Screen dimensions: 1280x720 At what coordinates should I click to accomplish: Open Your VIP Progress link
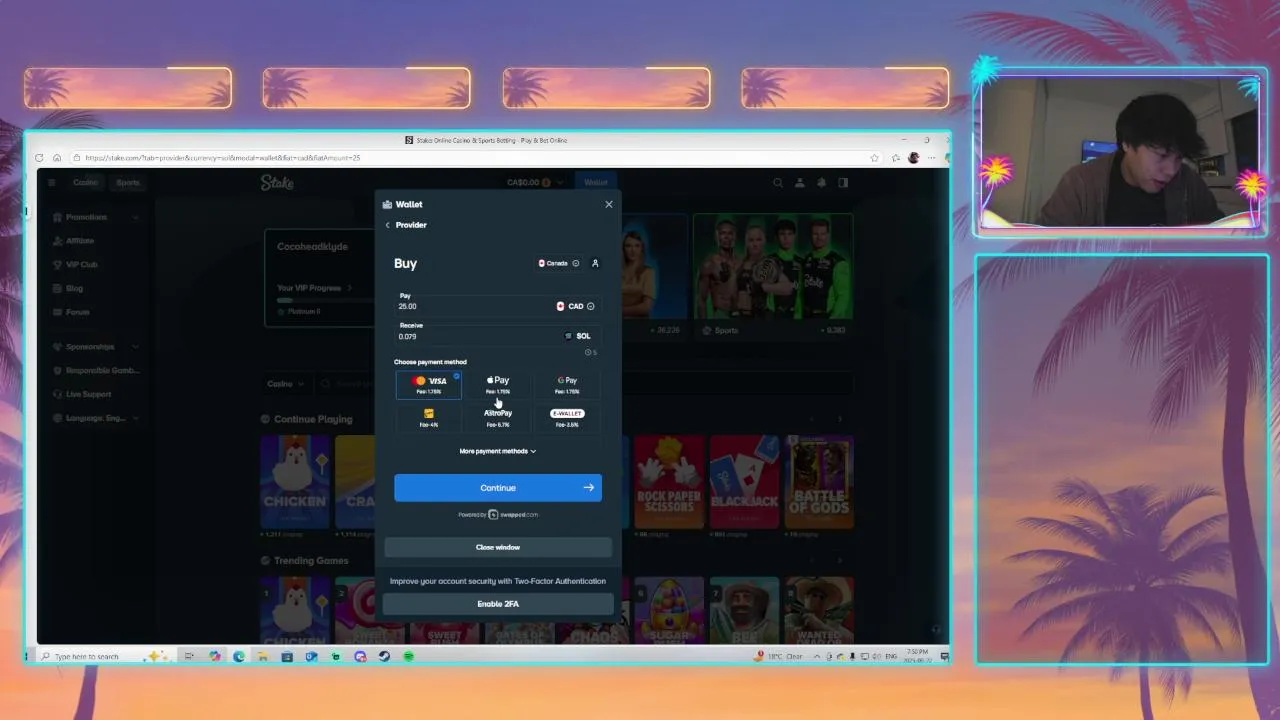point(314,288)
